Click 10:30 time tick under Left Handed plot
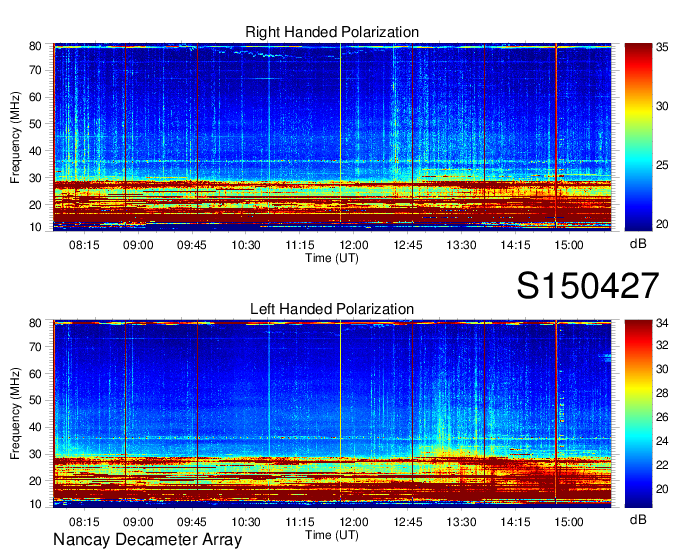Viewport: 680px width, 552px height. tap(246, 522)
